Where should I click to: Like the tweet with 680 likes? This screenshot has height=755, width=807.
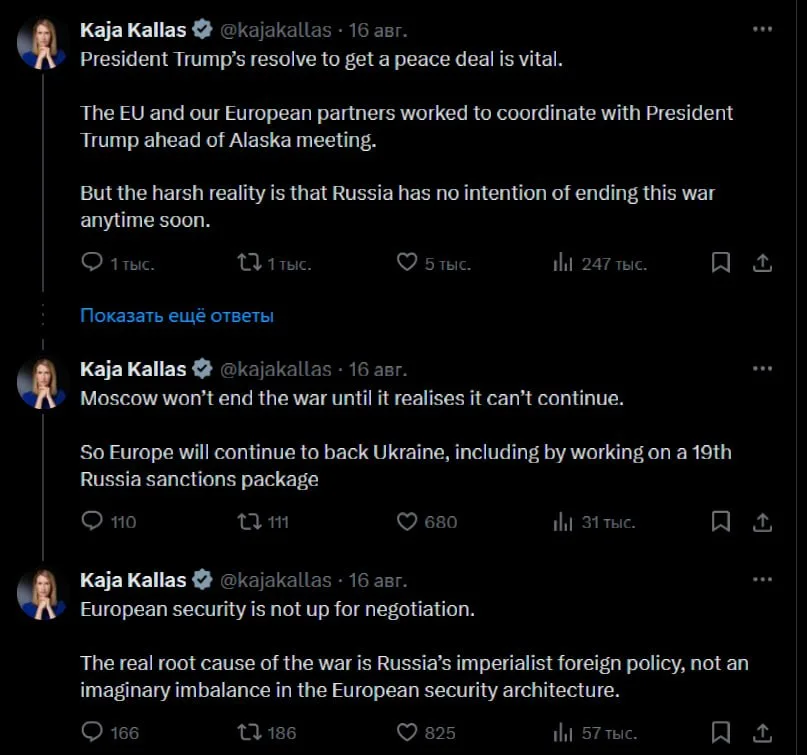click(407, 521)
